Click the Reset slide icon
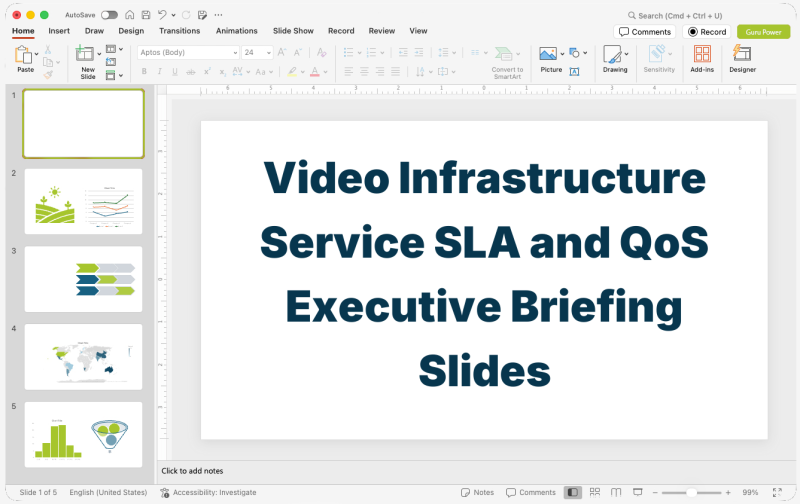Viewport: 800px width, 504px height. tap(111, 62)
